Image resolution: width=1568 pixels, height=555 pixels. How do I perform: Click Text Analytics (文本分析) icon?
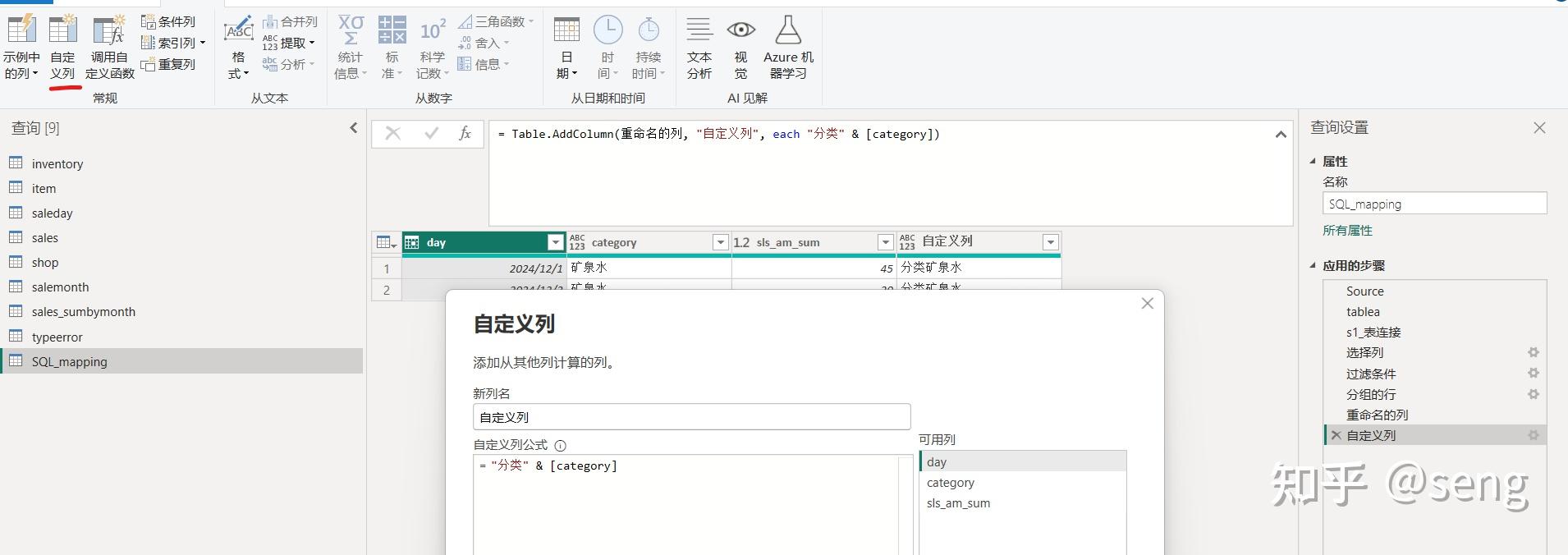coord(699,30)
